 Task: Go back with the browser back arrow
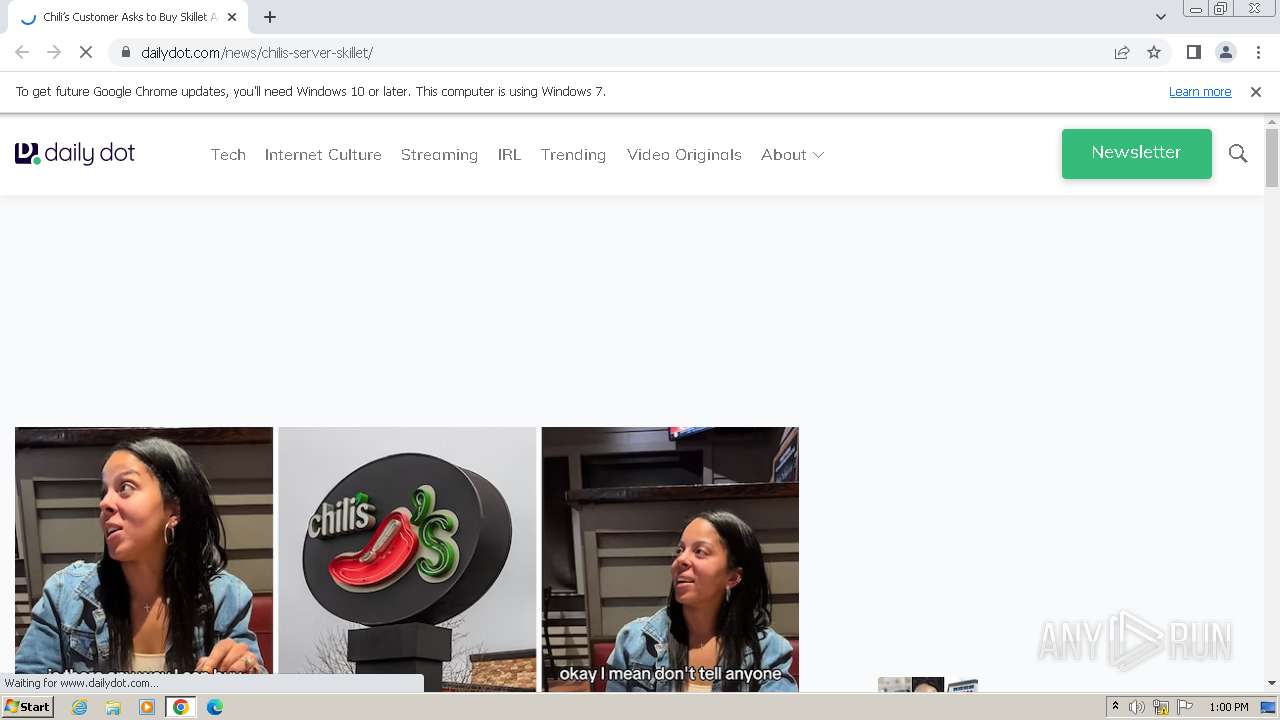[22, 52]
